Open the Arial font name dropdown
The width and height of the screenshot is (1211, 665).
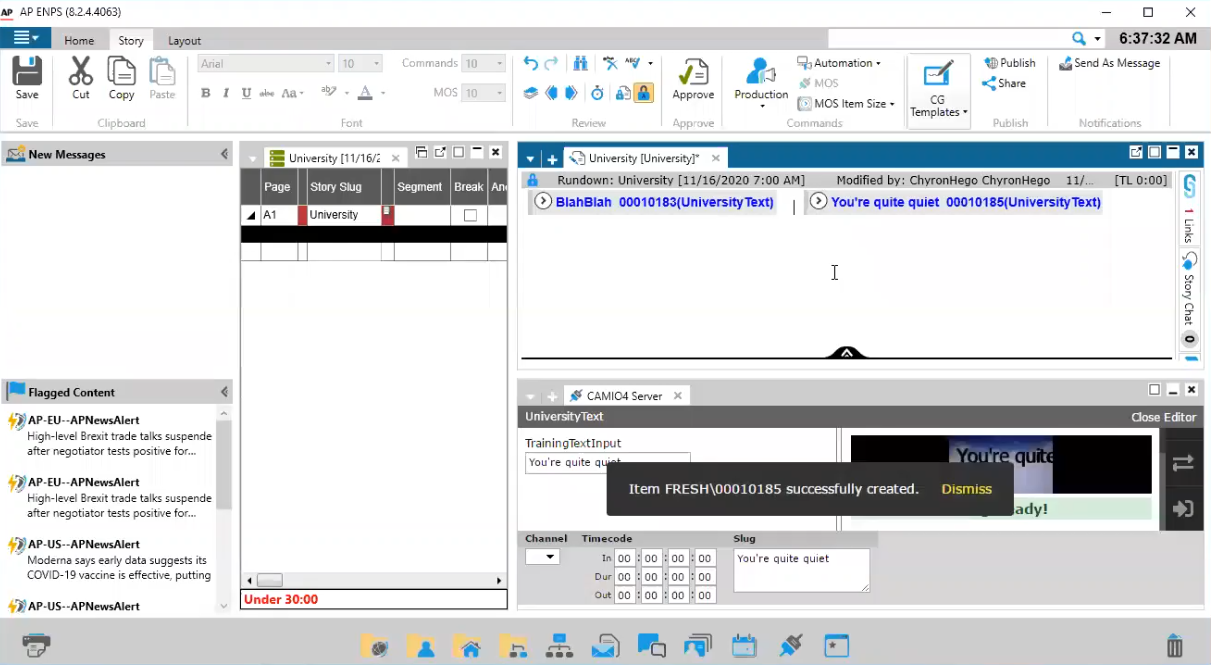328,63
